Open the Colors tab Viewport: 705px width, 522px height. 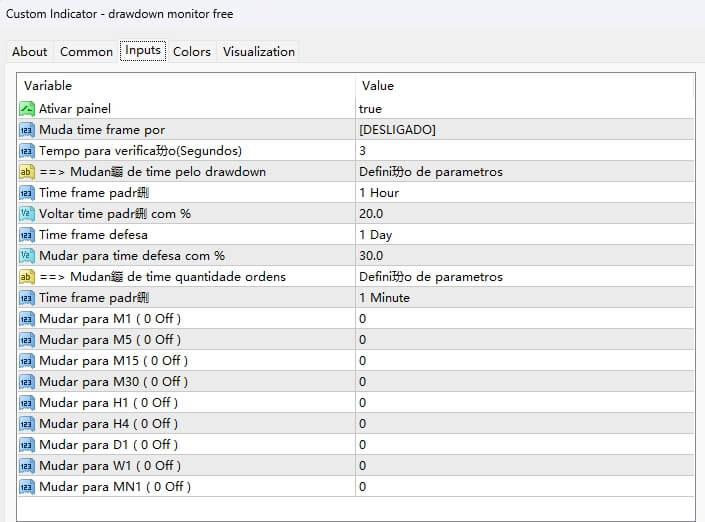point(192,52)
